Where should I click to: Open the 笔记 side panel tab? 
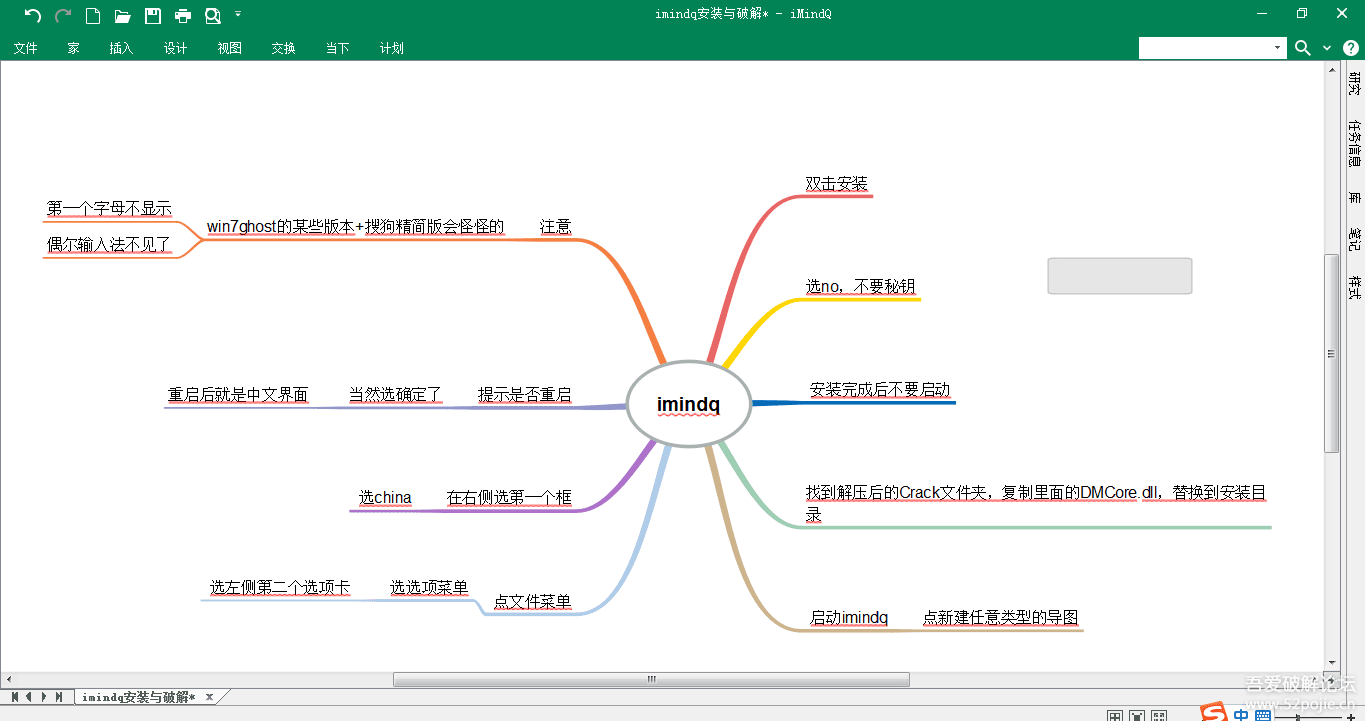[1354, 238]
